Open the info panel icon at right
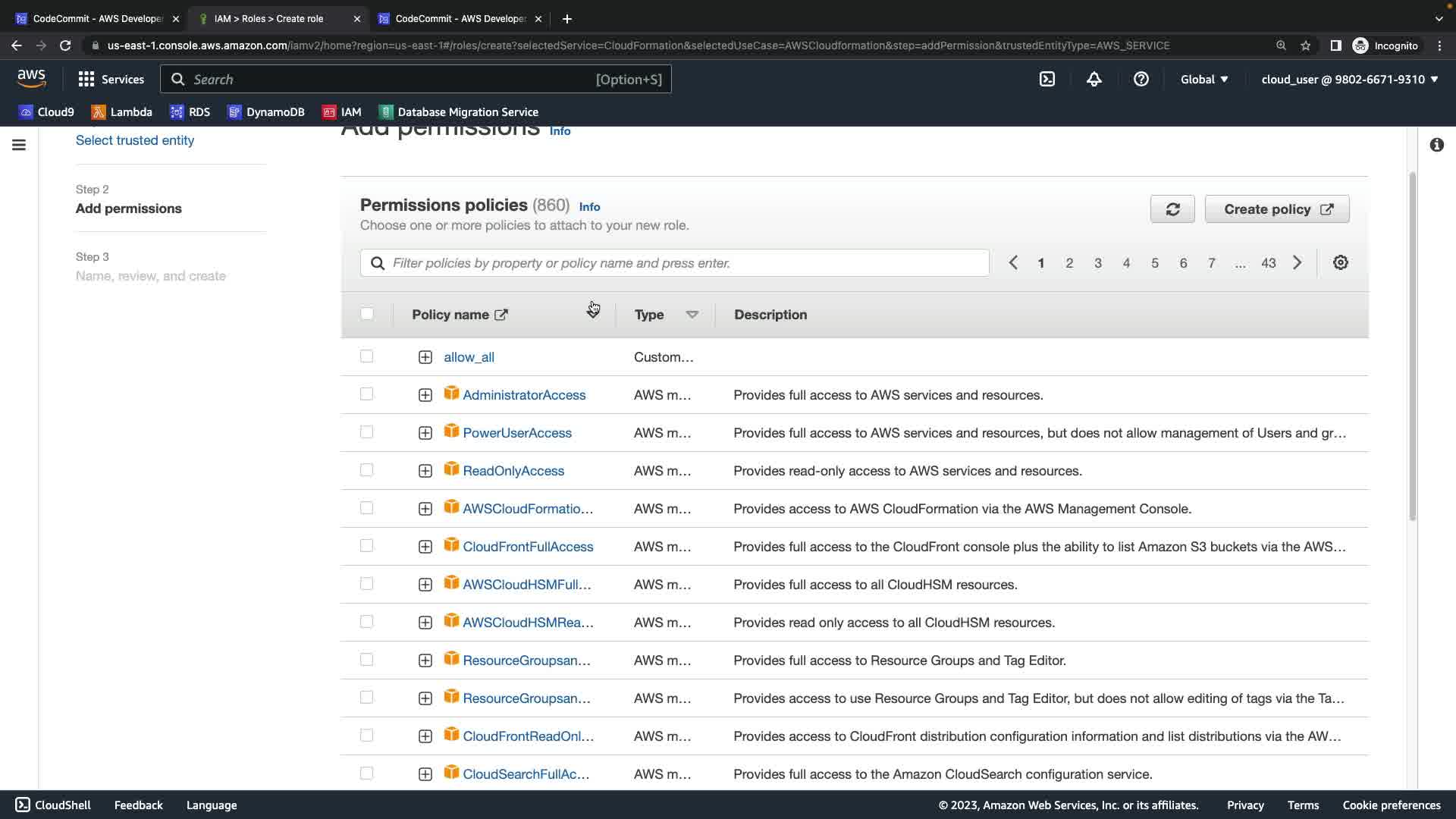1456x819 pixels. (1436, 145)
